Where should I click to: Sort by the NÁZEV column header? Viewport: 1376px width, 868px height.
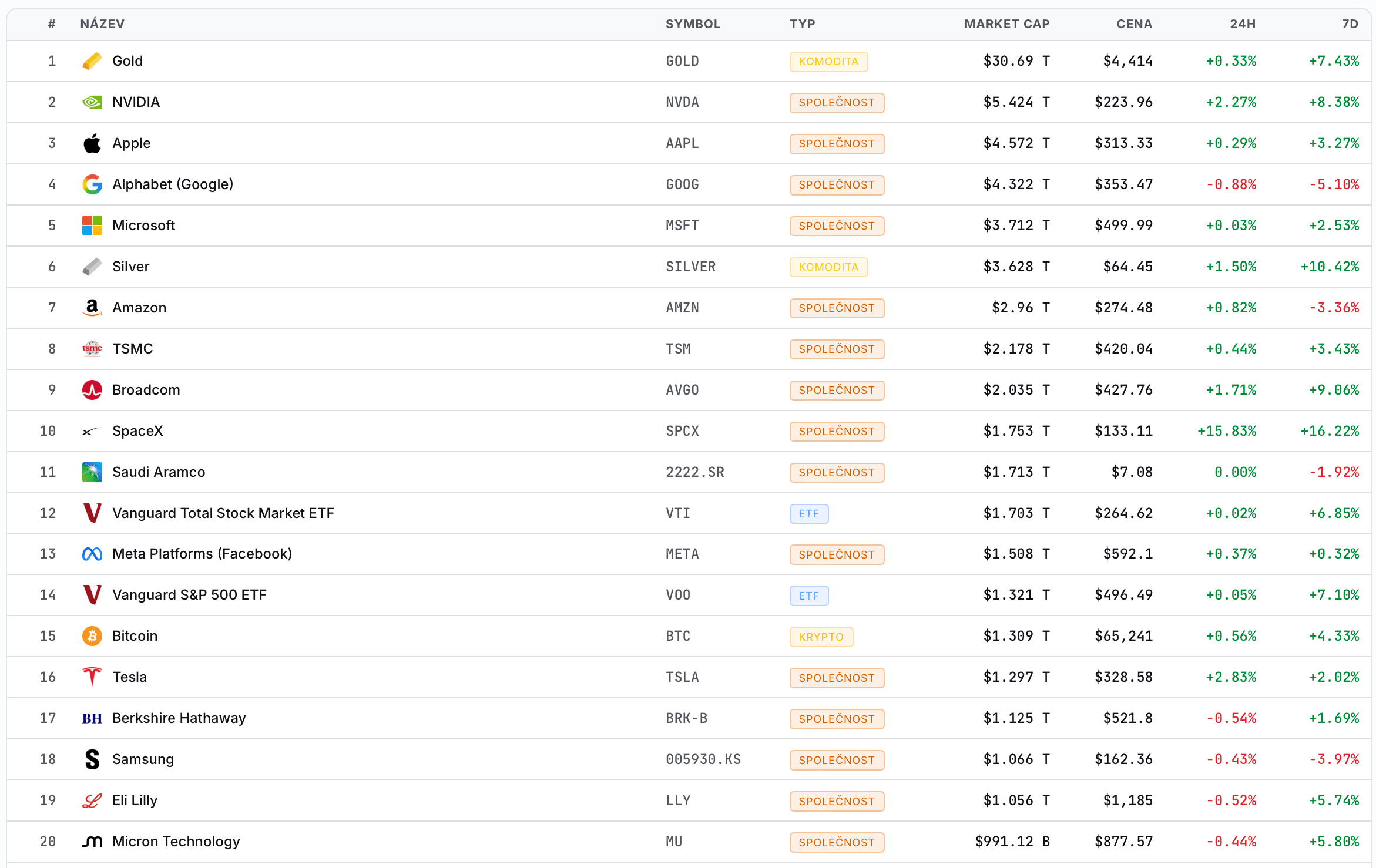102,24
